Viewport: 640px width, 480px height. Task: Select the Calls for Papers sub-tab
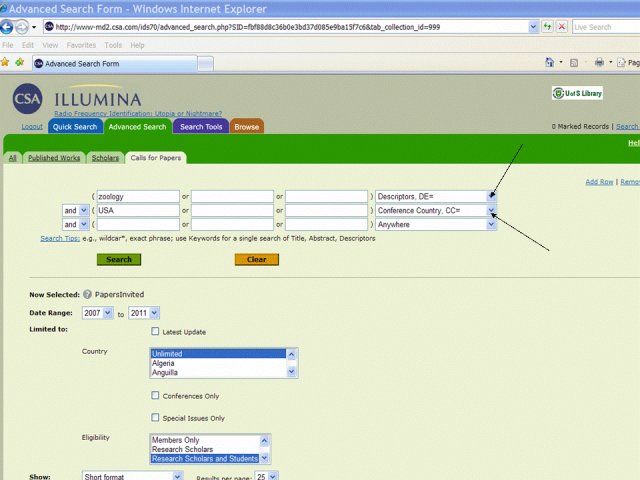click(x=156, y=158)
